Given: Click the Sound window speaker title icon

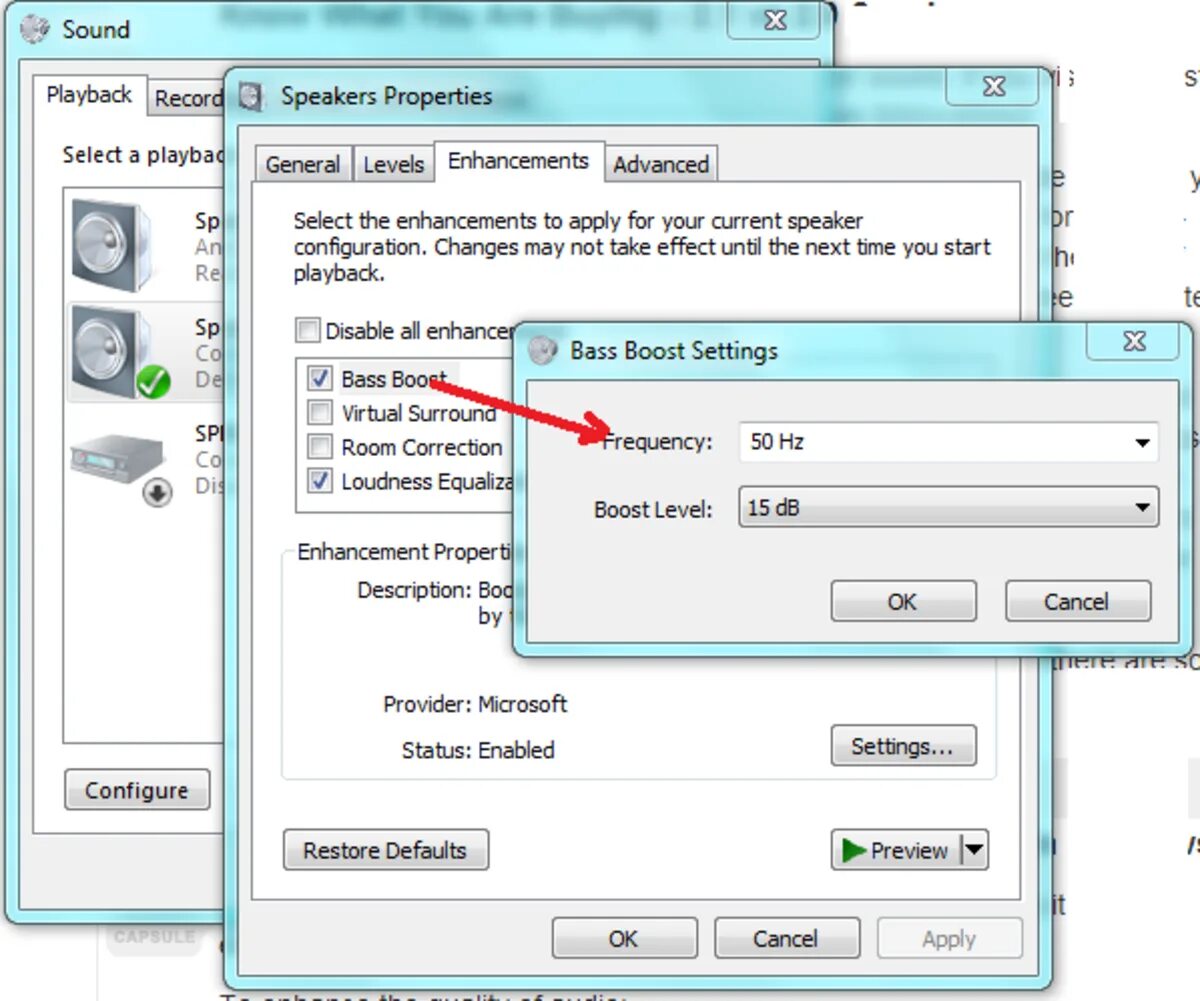Looking at the screenshot, I should [35, 29].
